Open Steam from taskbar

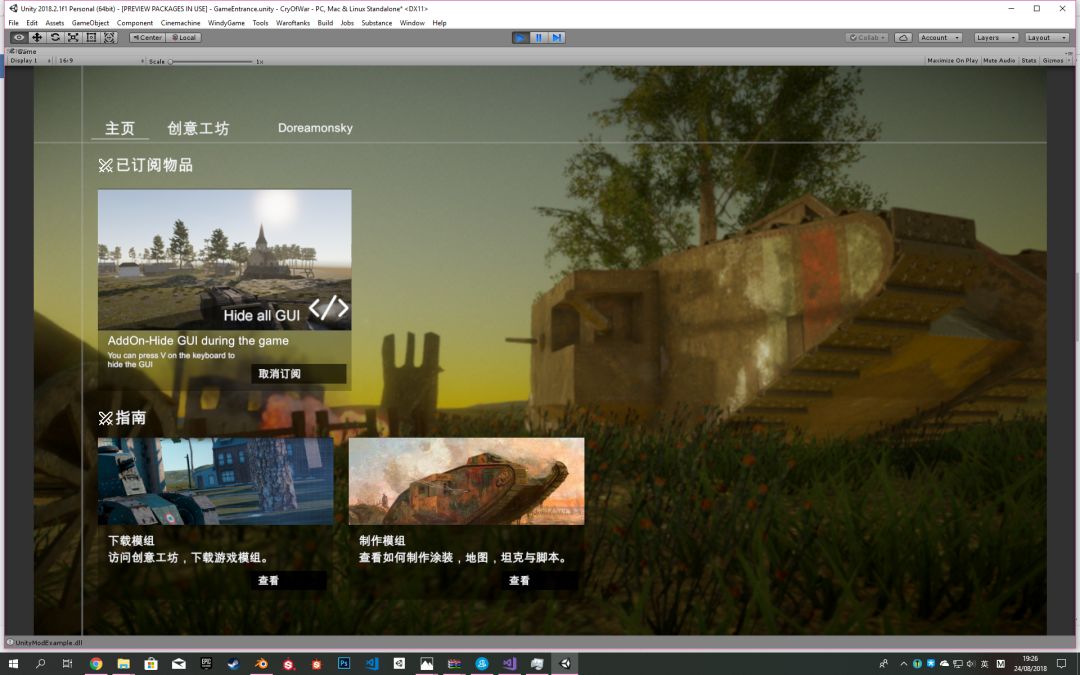coord(233,663)
